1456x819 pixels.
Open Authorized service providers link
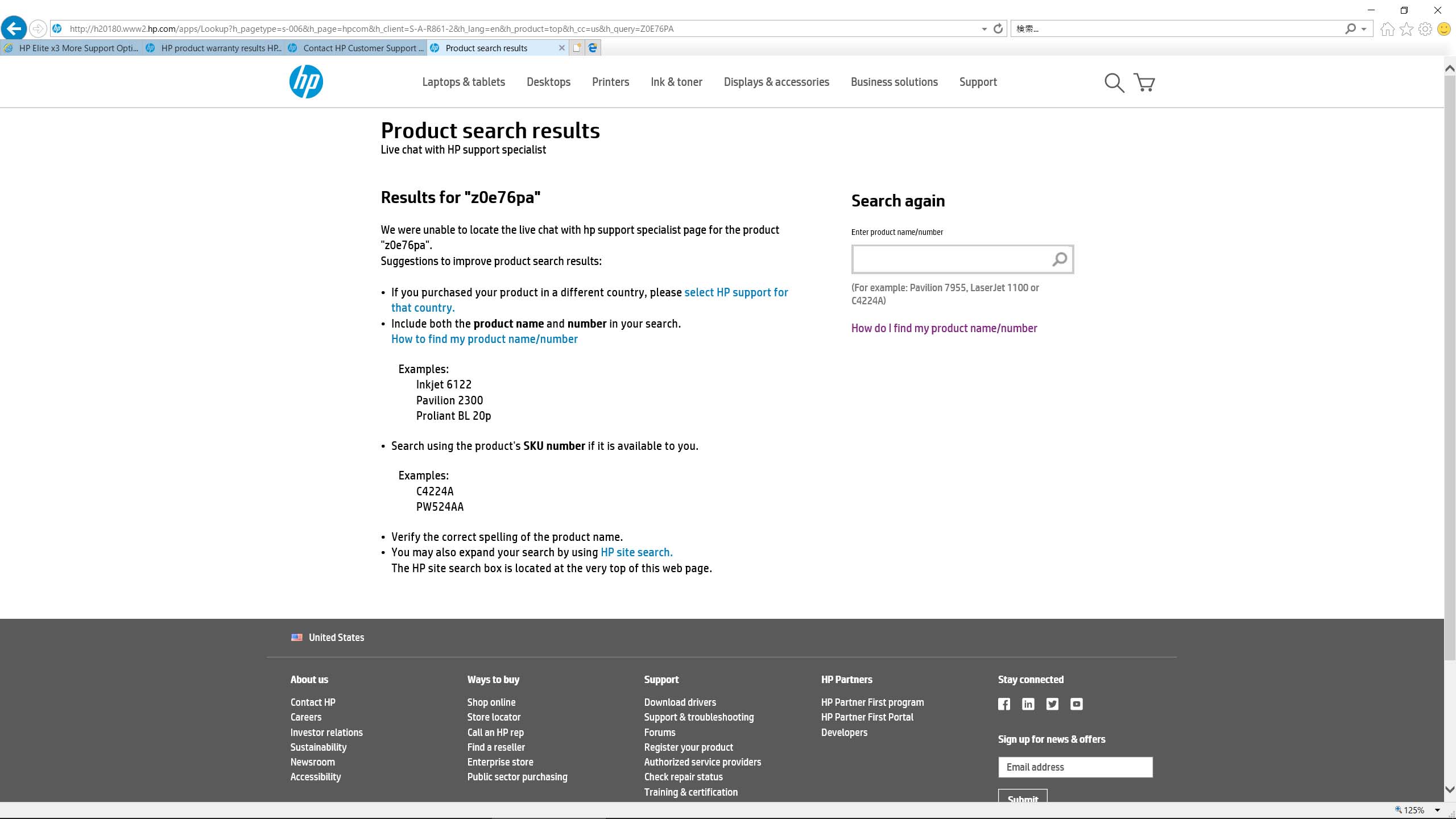[x=702, y=762]
